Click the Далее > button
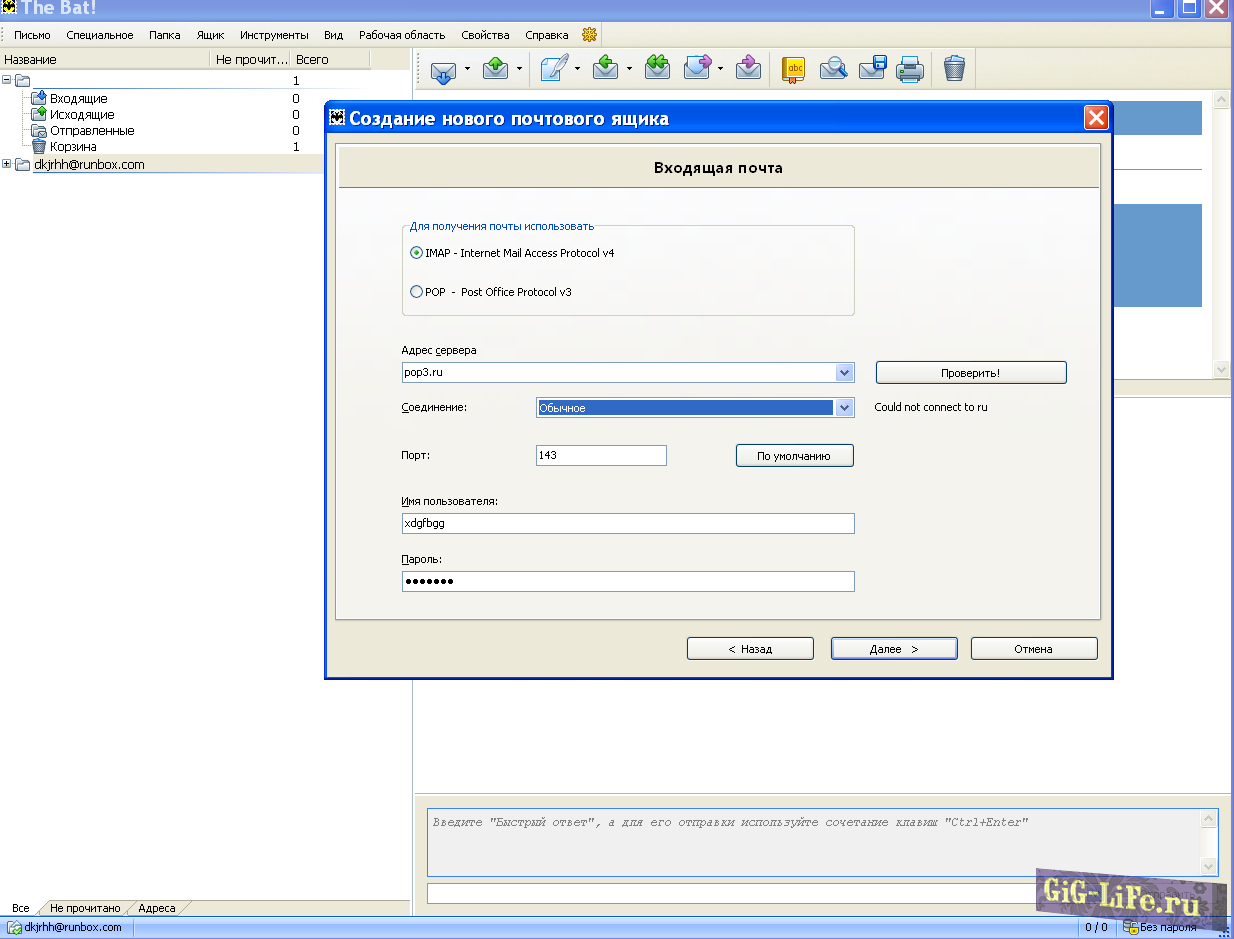The height and width of the screenshot is (939, 1234). tap(894, 649)
